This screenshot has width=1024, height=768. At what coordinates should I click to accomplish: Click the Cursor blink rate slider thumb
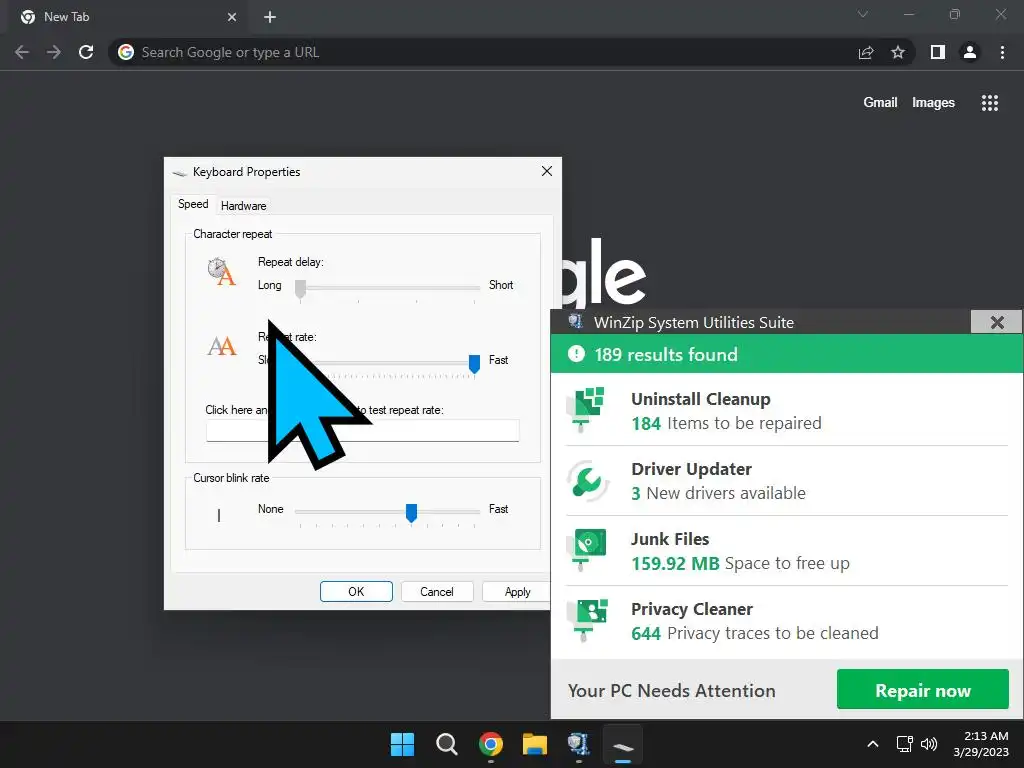coord(411,513)
